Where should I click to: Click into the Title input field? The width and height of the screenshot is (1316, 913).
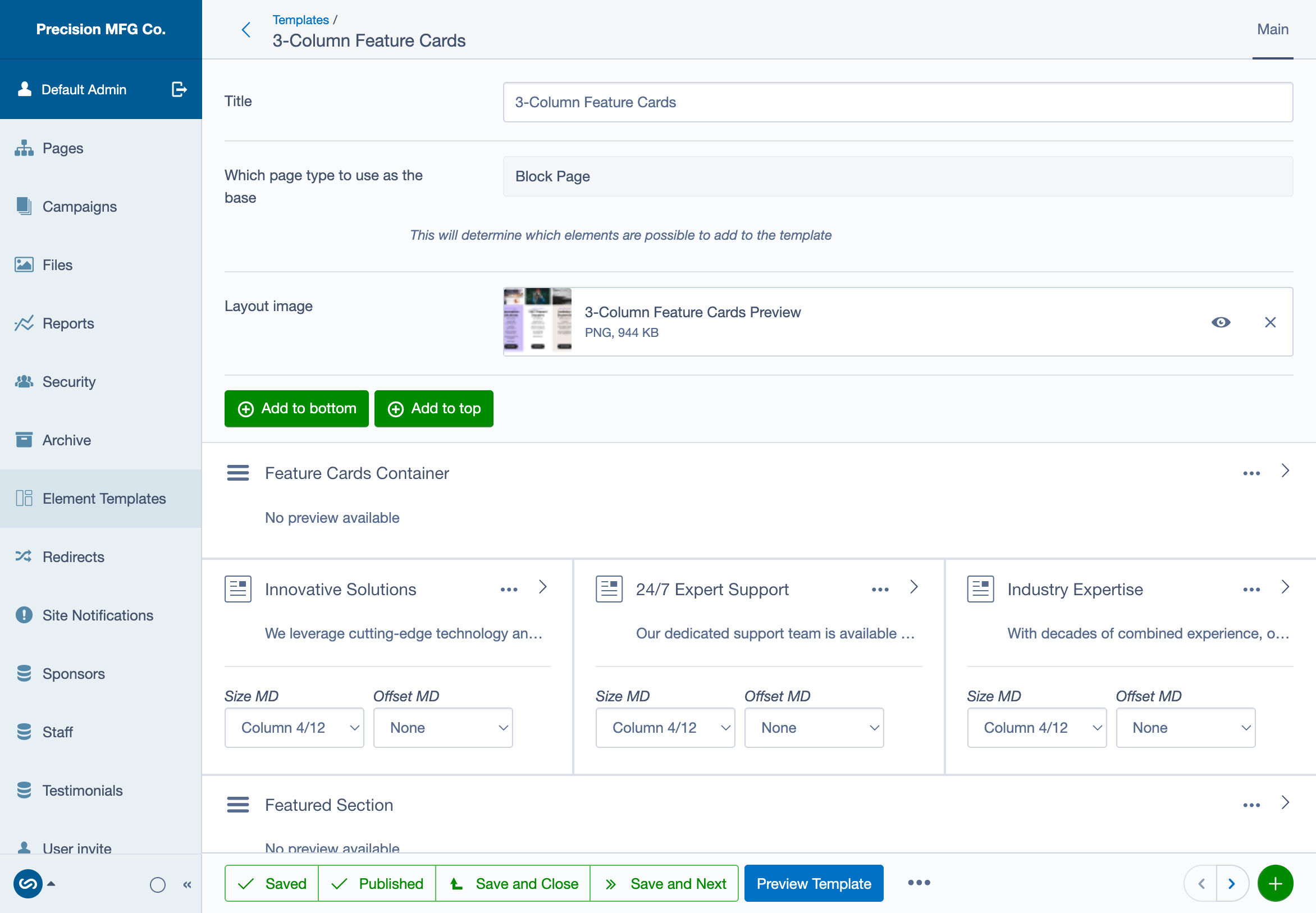[897, 102]
